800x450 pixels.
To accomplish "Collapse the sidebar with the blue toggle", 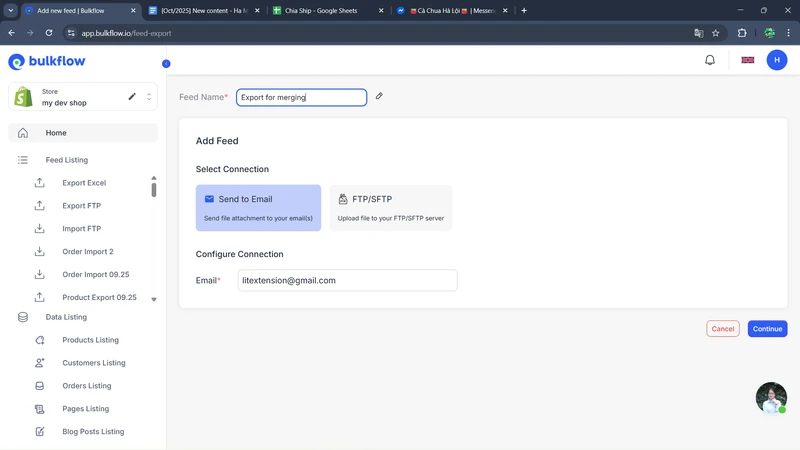I will (166, 64).
